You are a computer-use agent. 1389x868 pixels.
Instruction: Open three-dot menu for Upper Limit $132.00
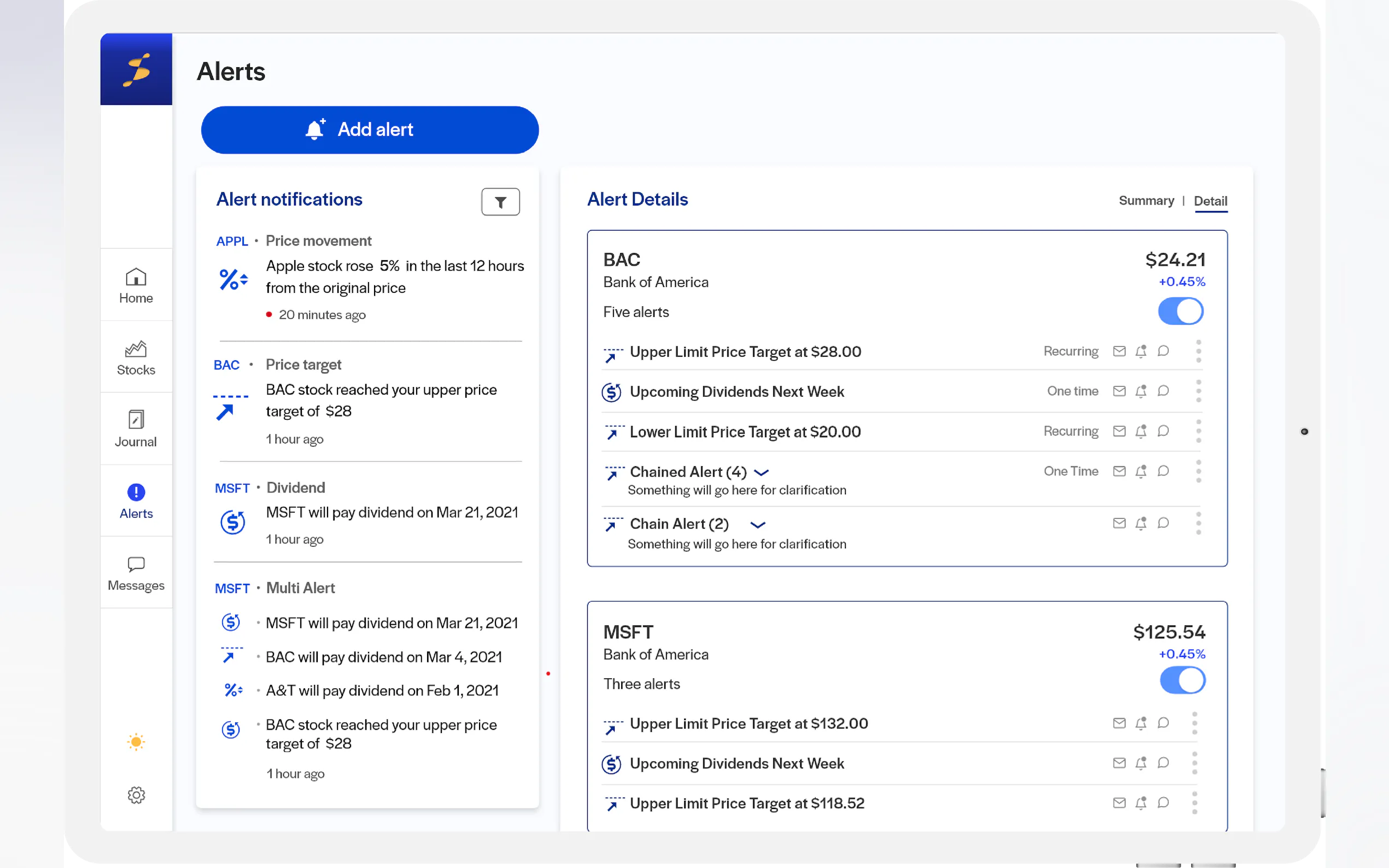(1194, 723)
